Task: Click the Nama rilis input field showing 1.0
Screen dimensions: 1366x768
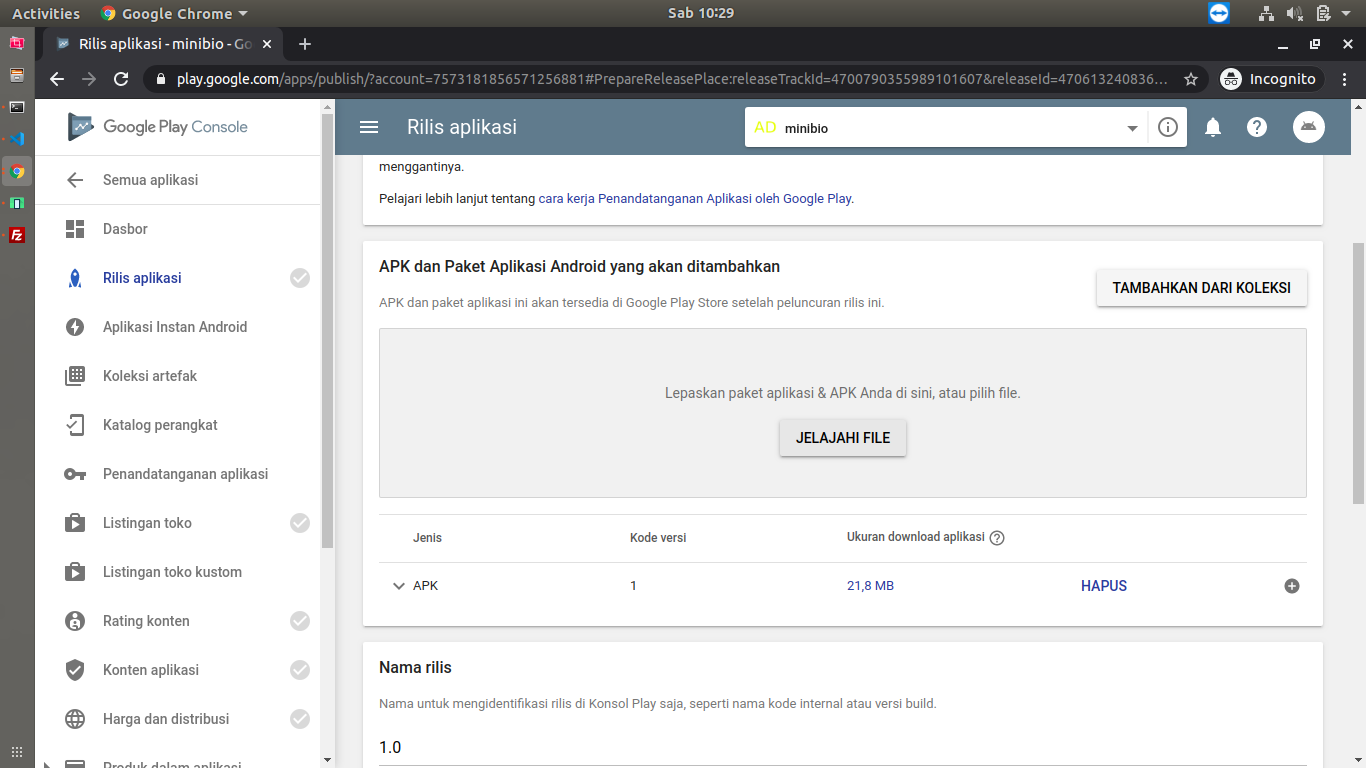Action: point(842,747)
